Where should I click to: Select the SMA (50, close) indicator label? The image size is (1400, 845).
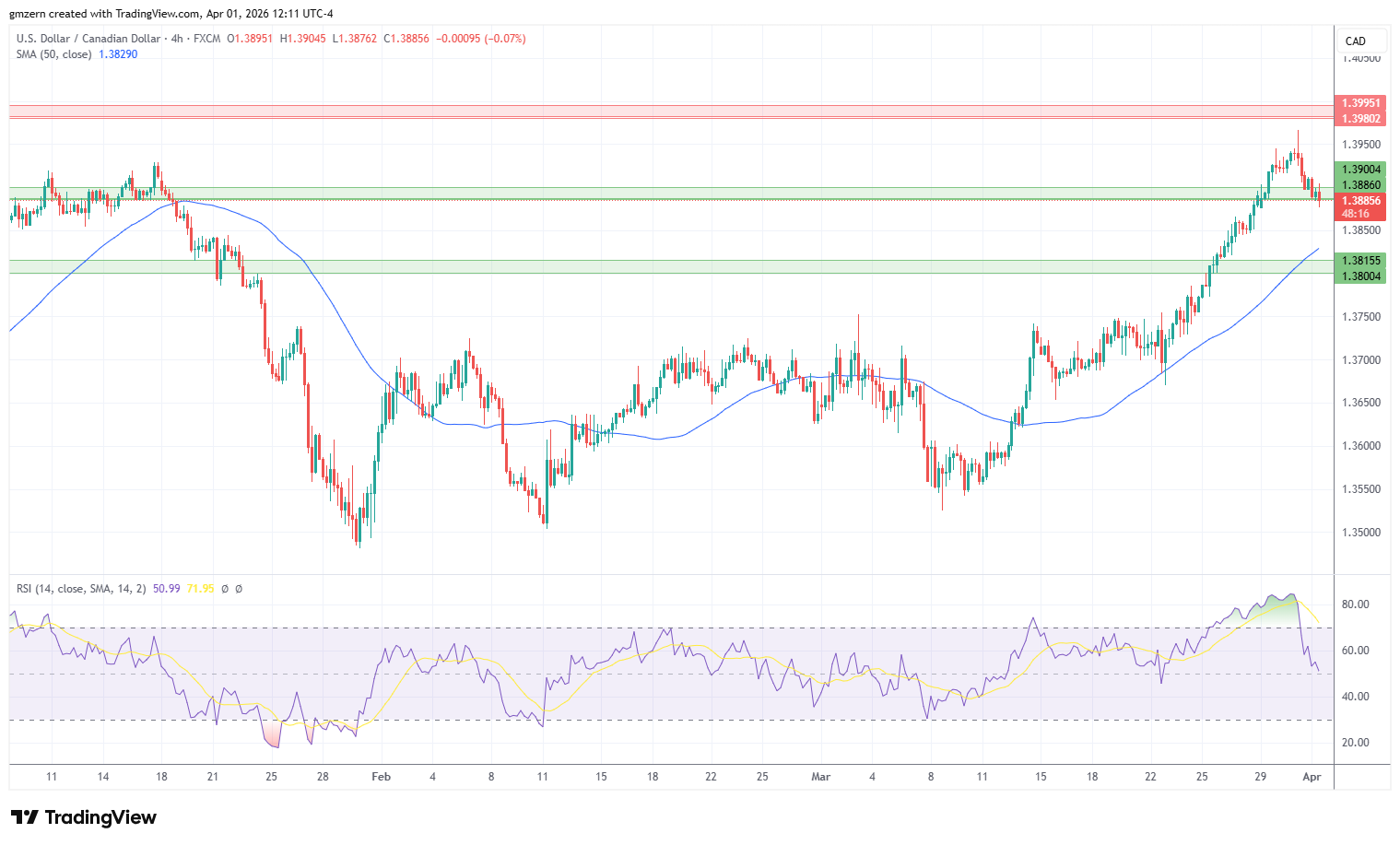coord(53,54)
